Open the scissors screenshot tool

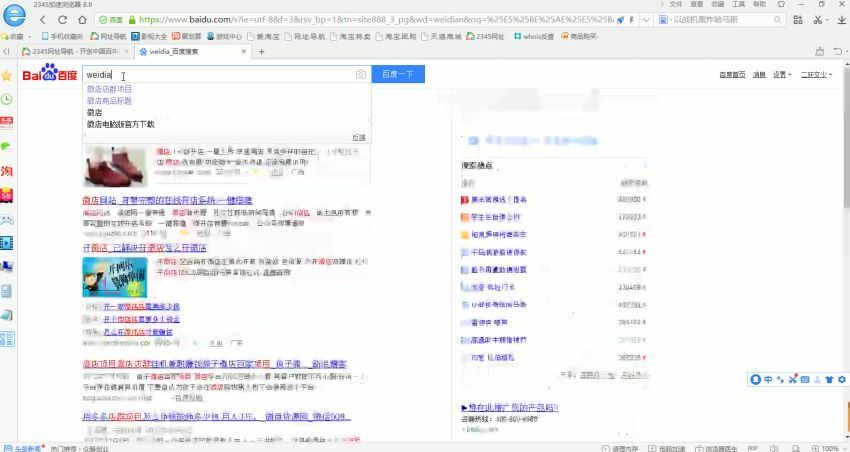(818, 20)
